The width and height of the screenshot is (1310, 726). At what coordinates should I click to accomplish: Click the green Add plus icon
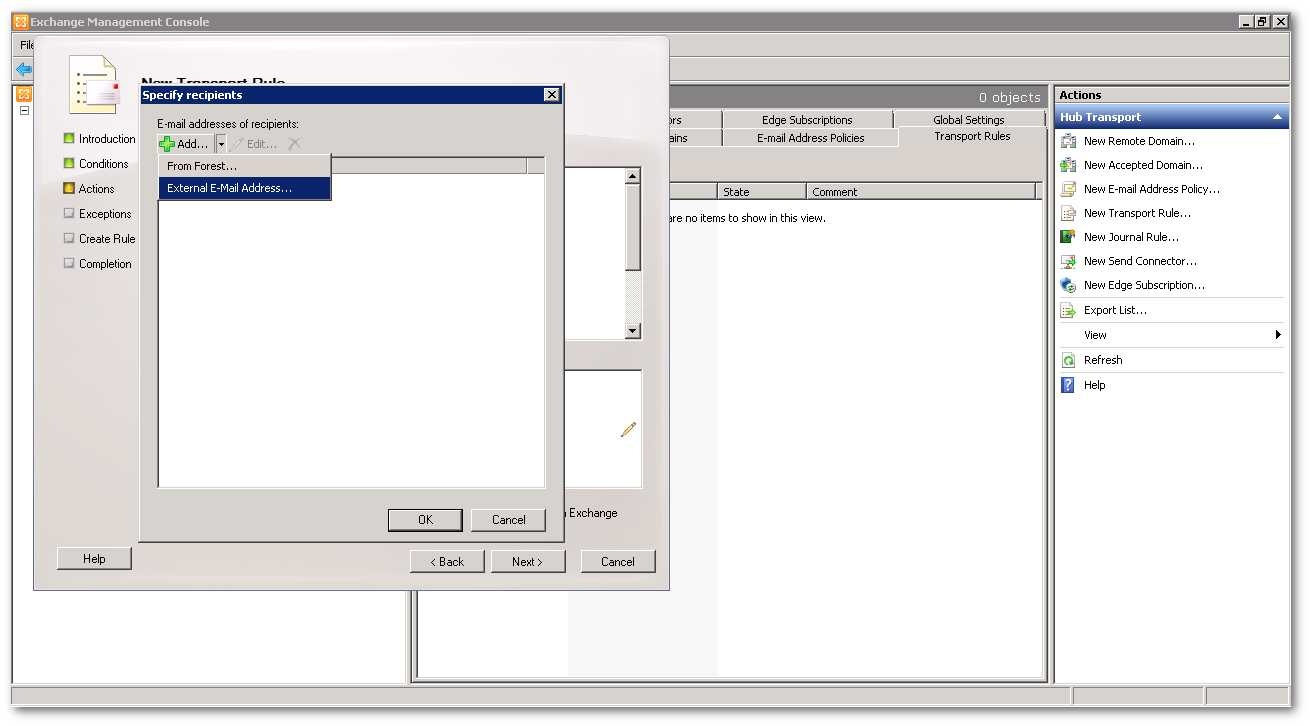click(168, 143)
